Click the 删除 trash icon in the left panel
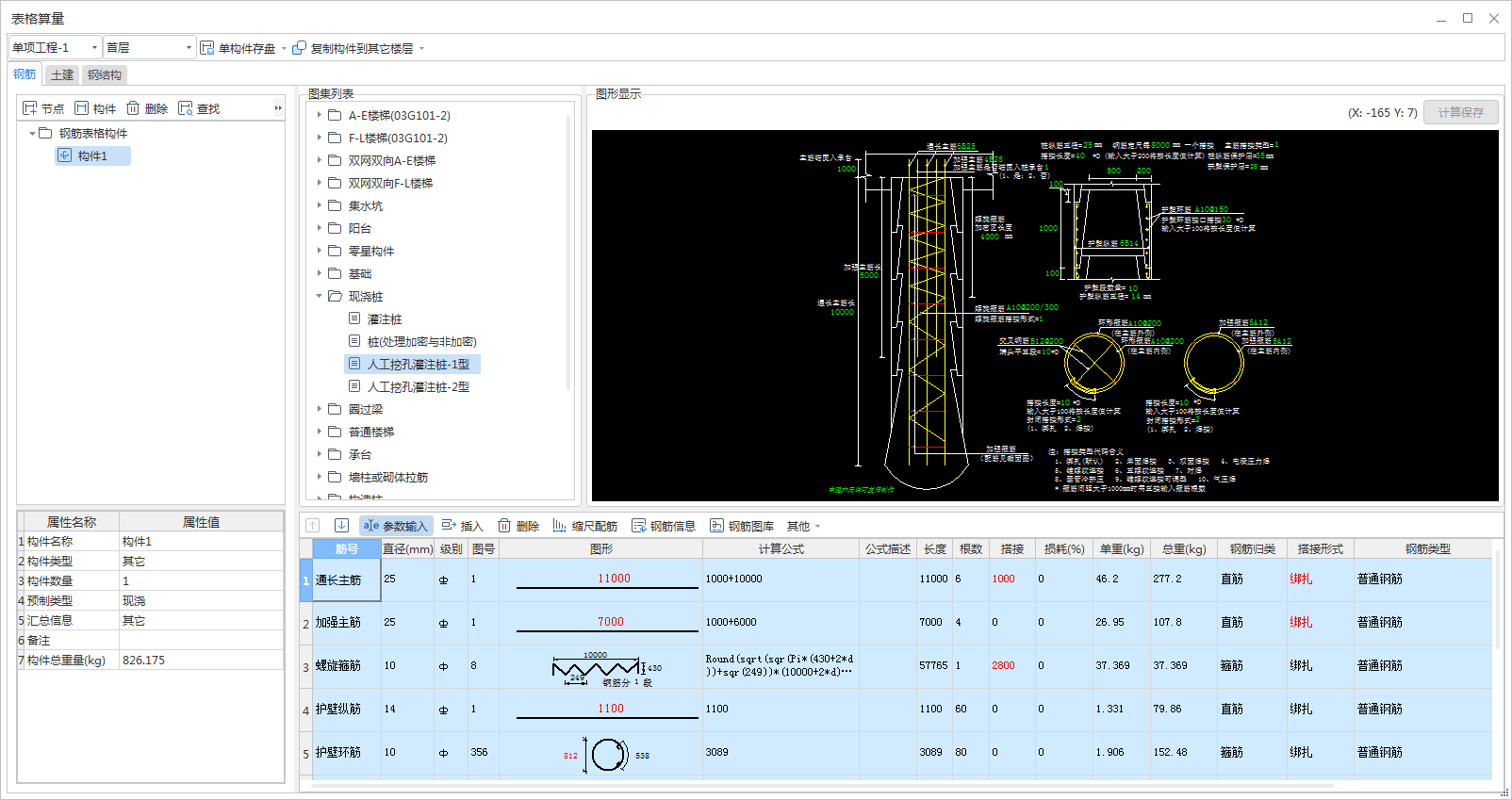This screenshot has height=800, width=1512. tap(133, 108)
